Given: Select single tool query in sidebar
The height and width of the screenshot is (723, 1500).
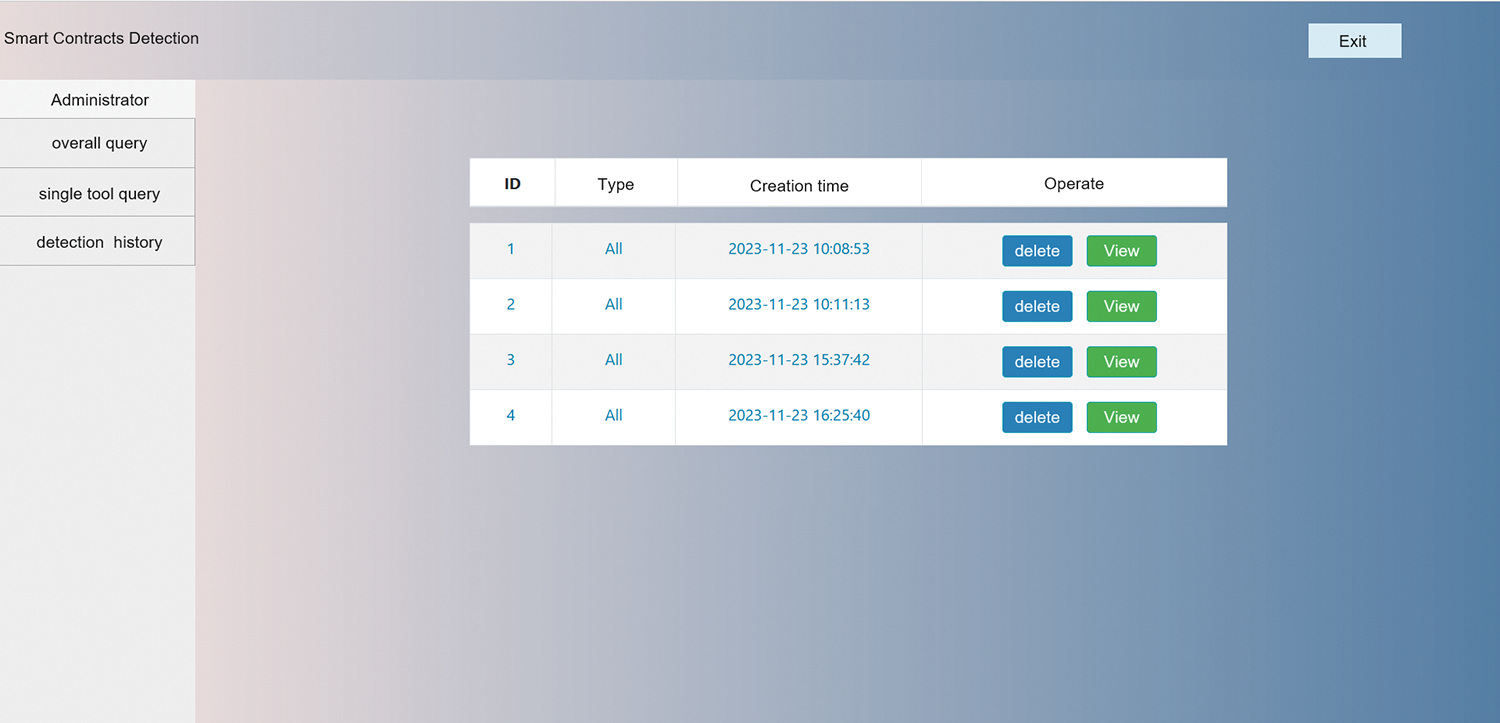Looking at the screenshot, I should 98,193.
